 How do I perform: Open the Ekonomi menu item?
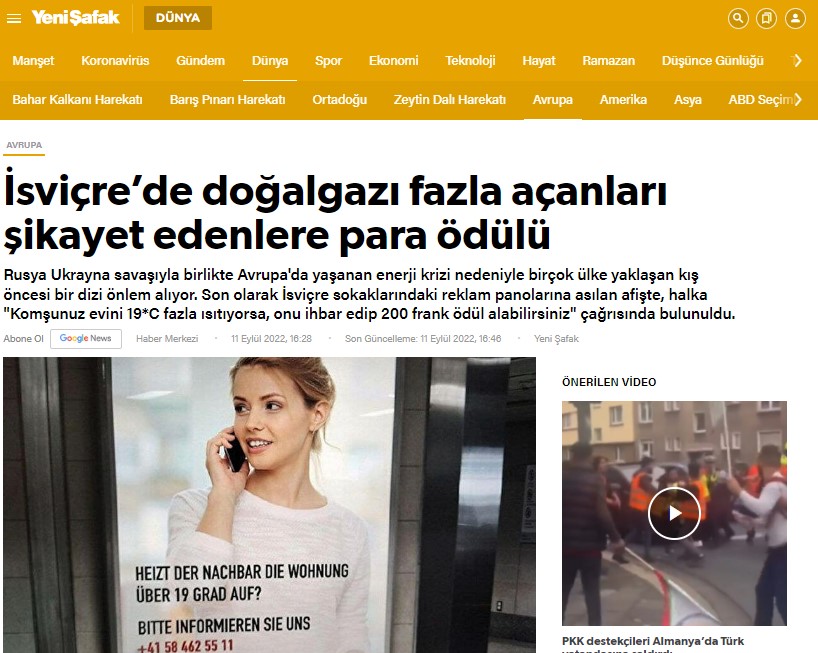tap(393, 61)
